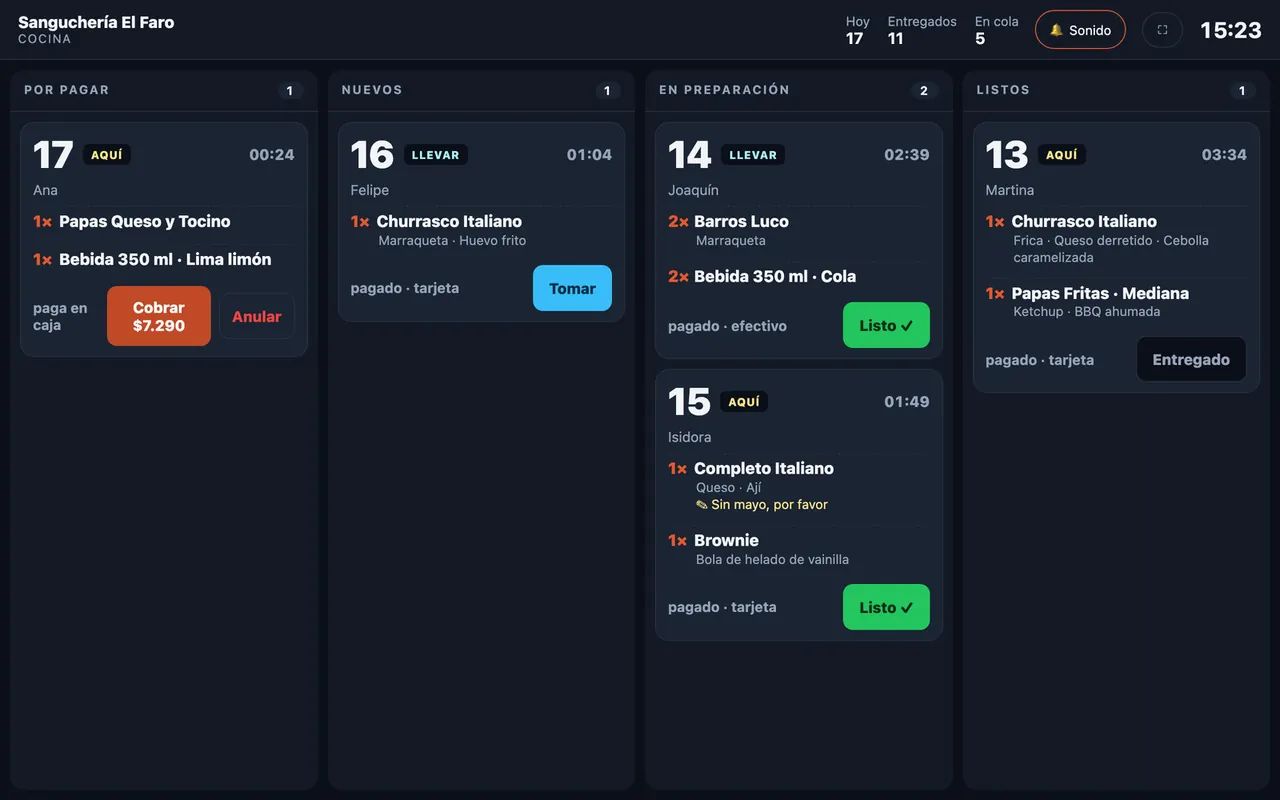Take order 16 with Tomar button
The width and height of the screenshot is (1280, 800).
pyautogui.click(x=572, y=288)
